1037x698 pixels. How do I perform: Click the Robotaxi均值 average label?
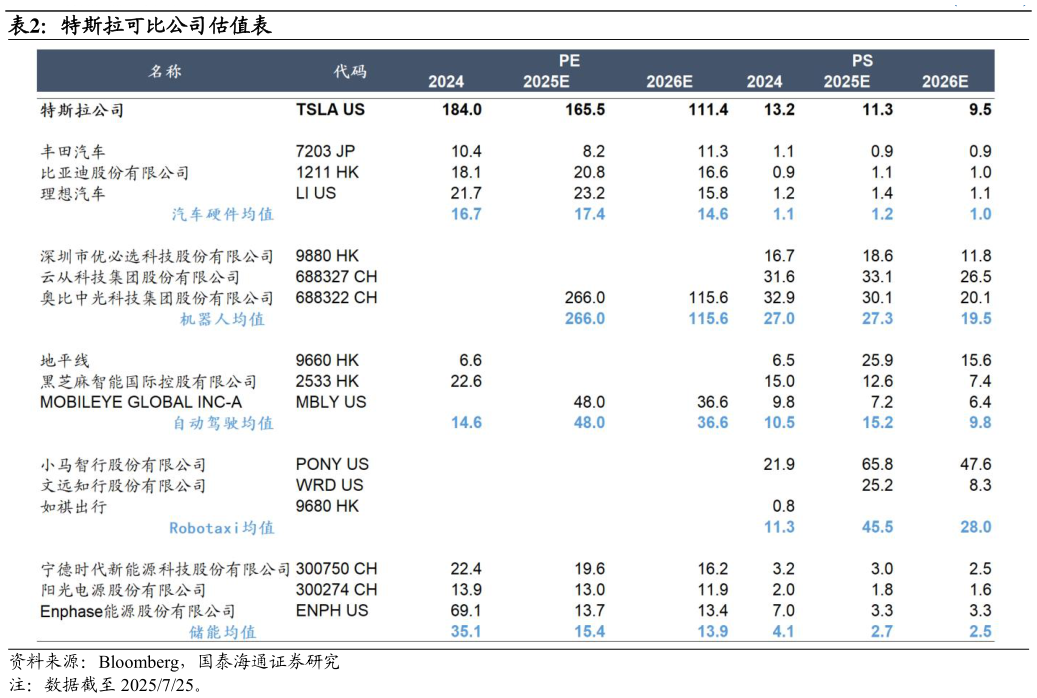221,527
